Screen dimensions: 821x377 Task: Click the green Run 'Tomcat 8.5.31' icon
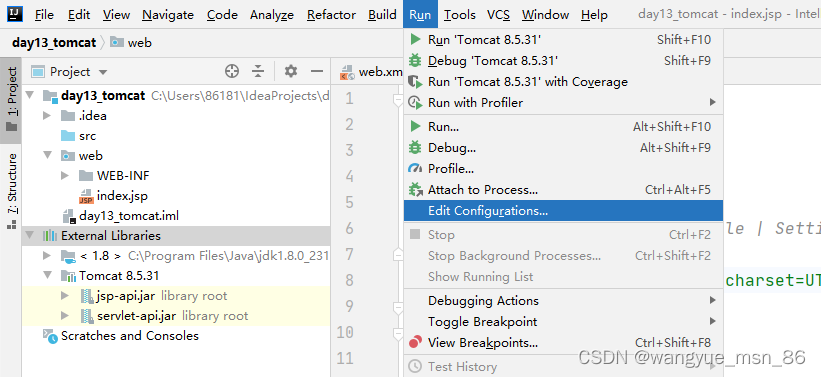click(x=415, y=39)
